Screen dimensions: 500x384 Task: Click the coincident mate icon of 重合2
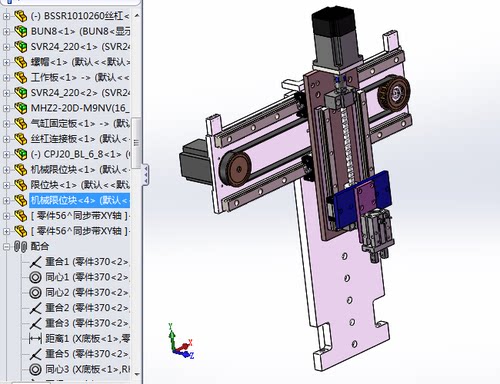pyautogui.click(x=35, y=308)
